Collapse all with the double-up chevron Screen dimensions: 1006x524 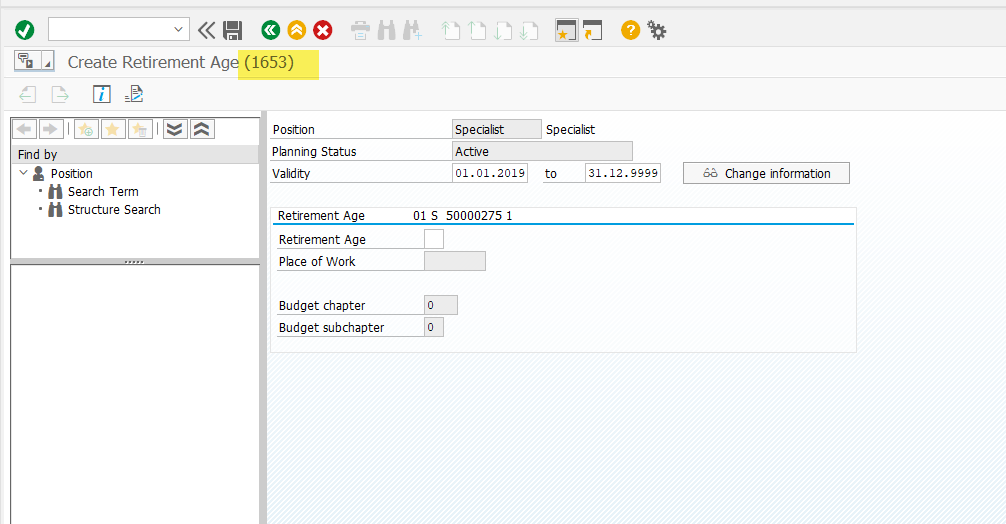click(x=201, y=129)
